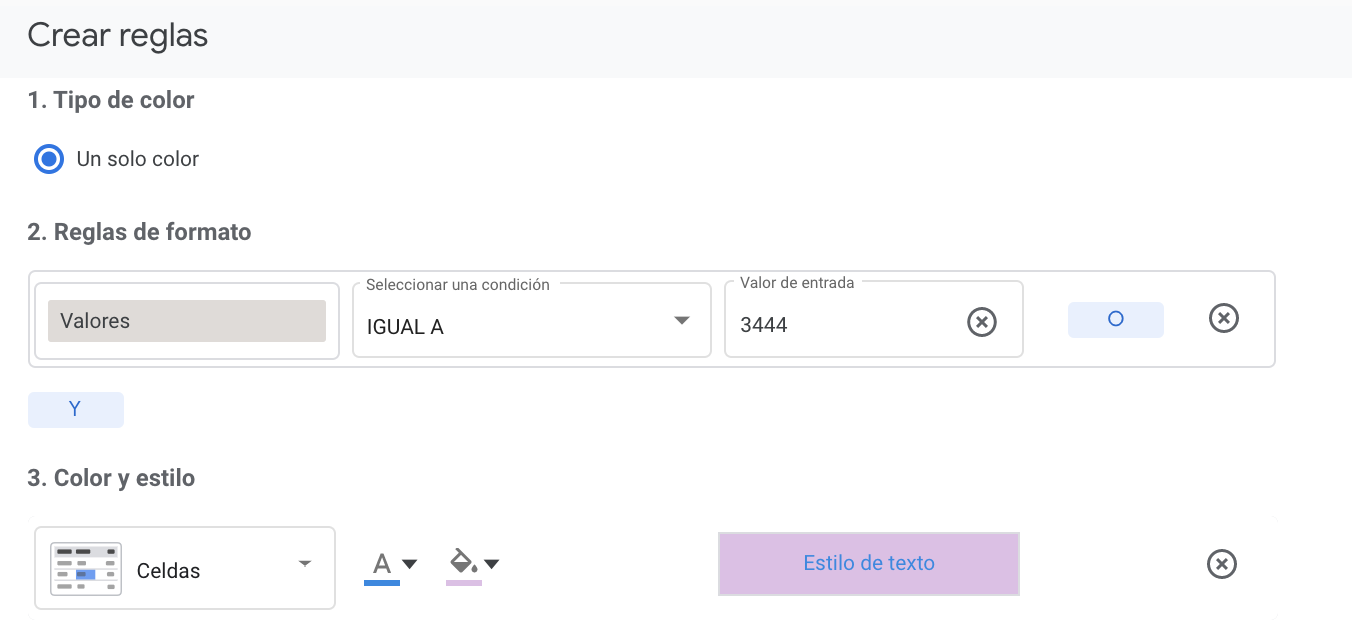Add an AND condition with "Y" button
Image resolution: width=1352 pixels, height=636 pixels.
[x=75, y=410]
